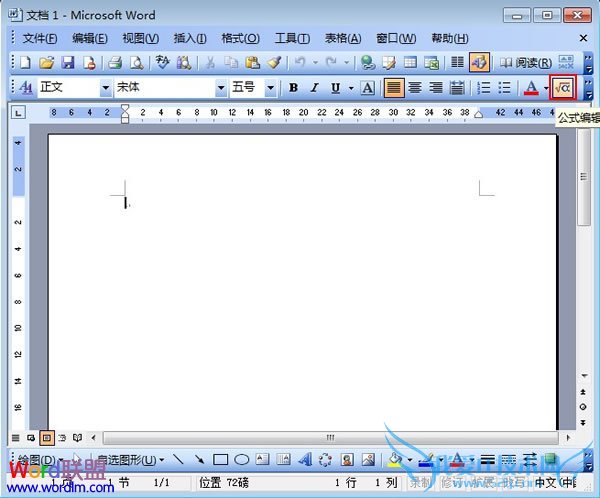Screen dimensions: 600x498
Task: Select the Arrow drawing tool
Action: pos(199,459)
